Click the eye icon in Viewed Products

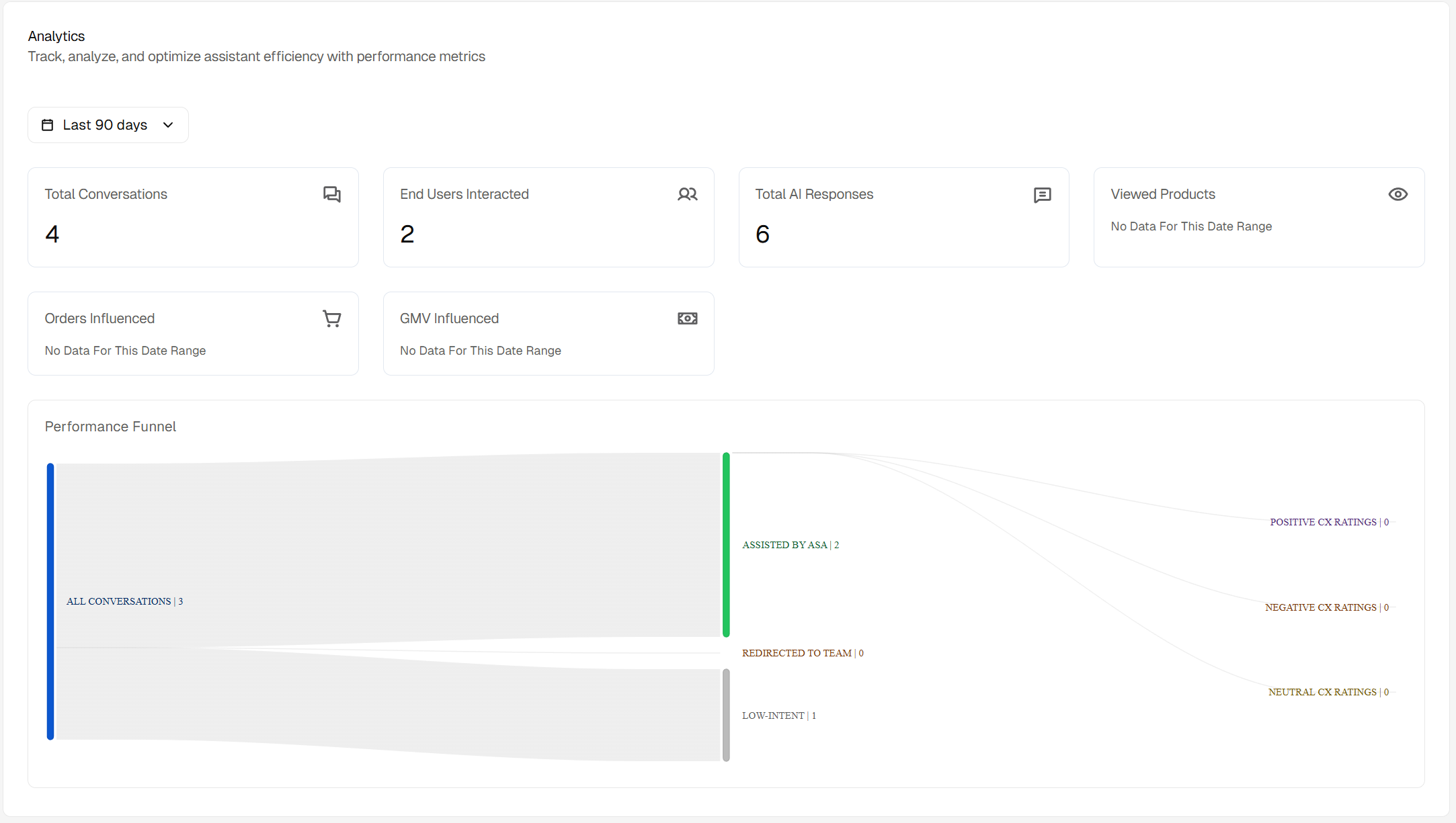1398,194
